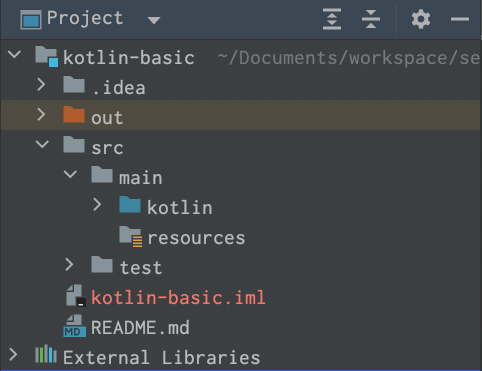This screenshot has height=371, width=482.
Task: Click the blue kotlin source root icon
Action: point(130,205)
